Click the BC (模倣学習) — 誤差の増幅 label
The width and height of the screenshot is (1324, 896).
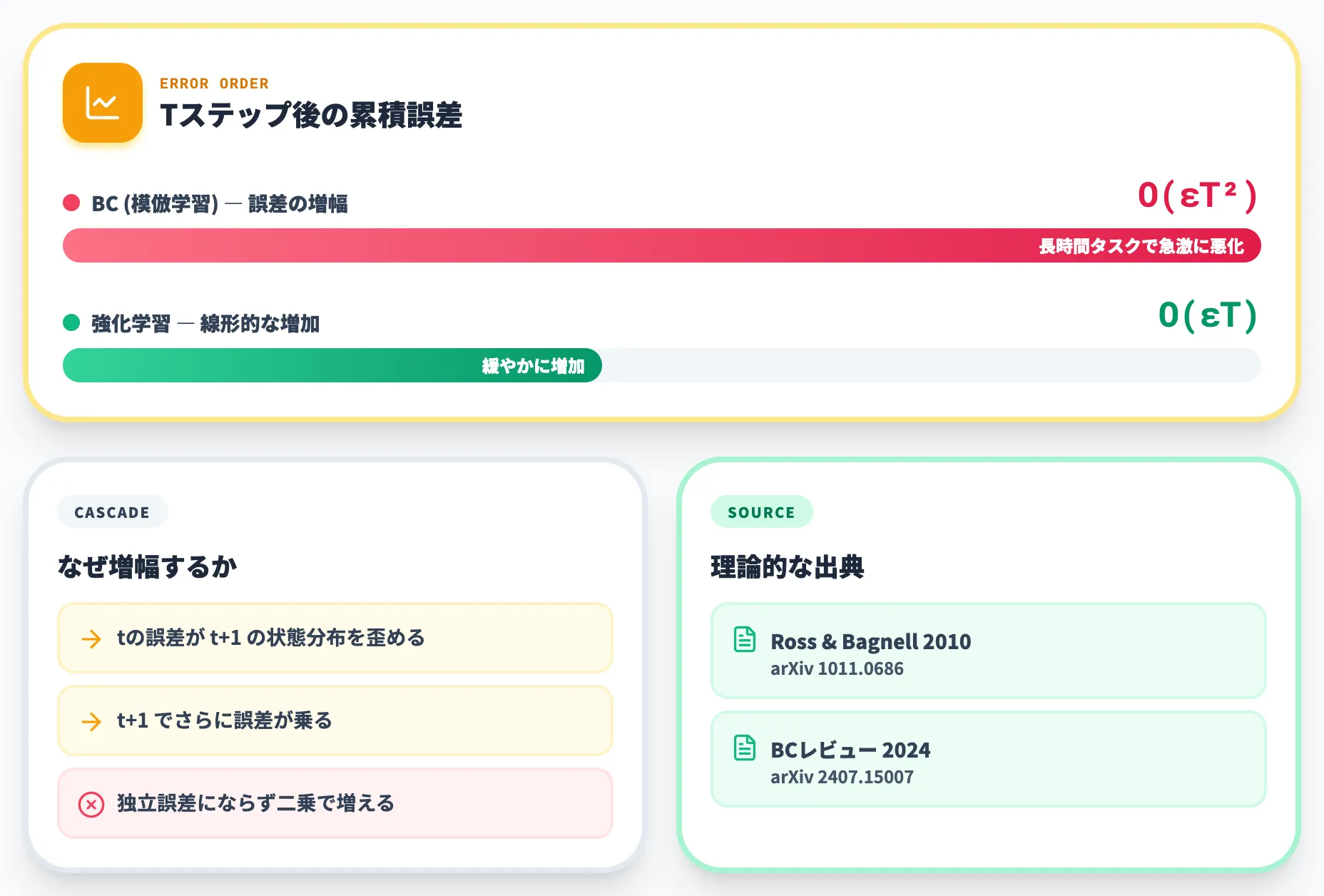coord(220,204)
